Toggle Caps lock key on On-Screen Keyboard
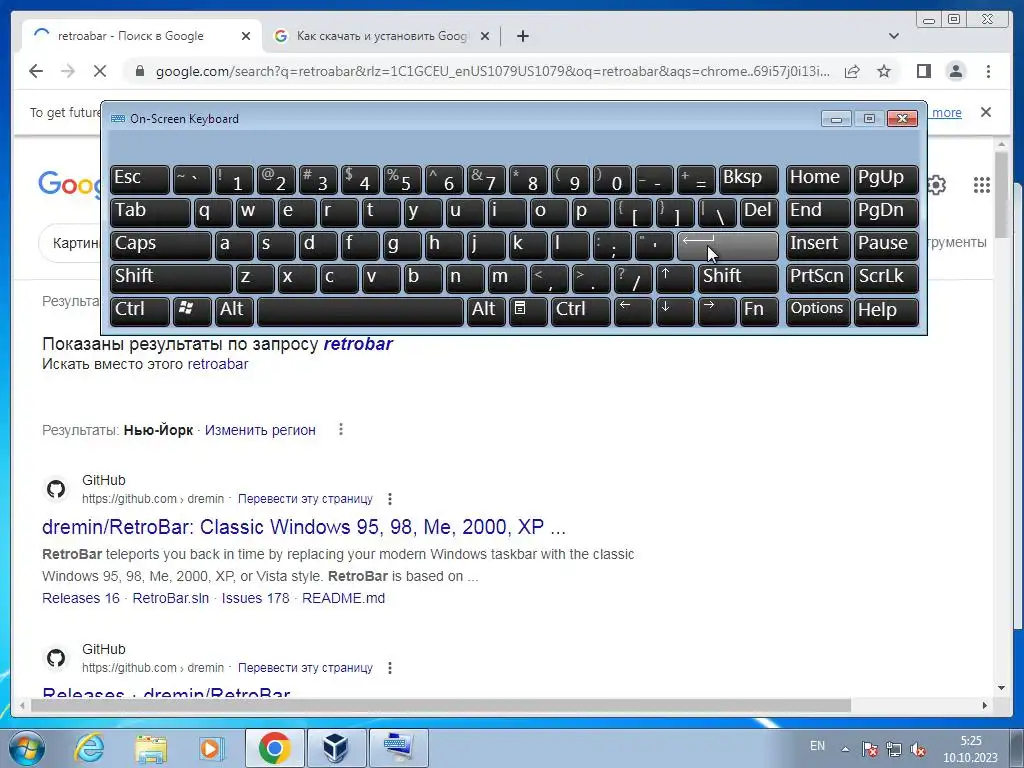 tap(161, 245)
